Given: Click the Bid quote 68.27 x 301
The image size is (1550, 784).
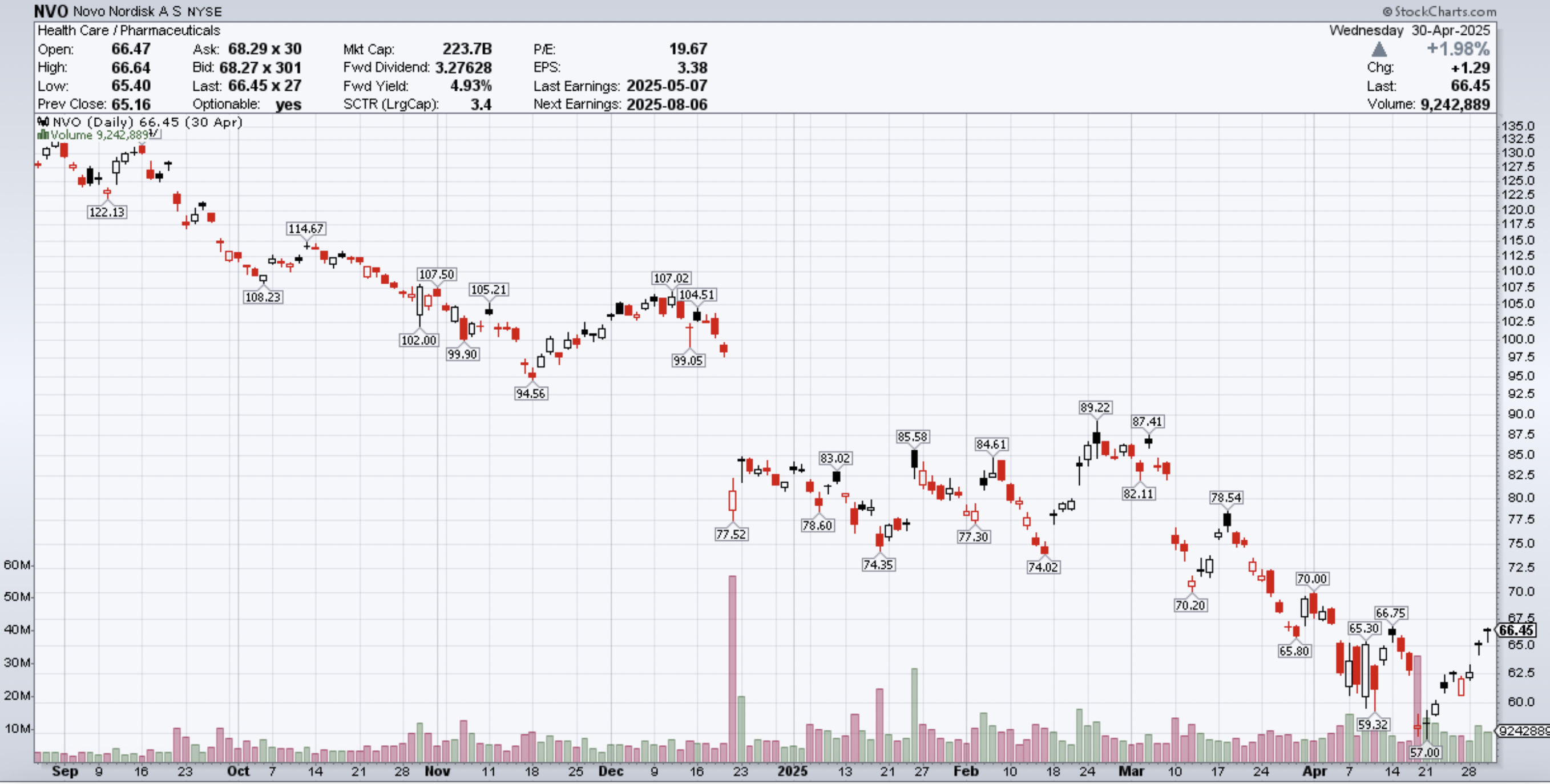Looking at the screenshot, I should 260,67.
